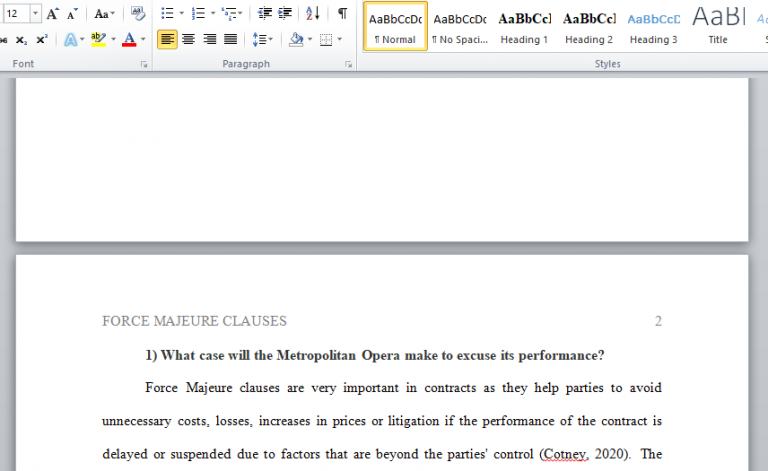Toggle subscript formatting
Viewport: 768px width, 471px height.
[x=22, y=39]
